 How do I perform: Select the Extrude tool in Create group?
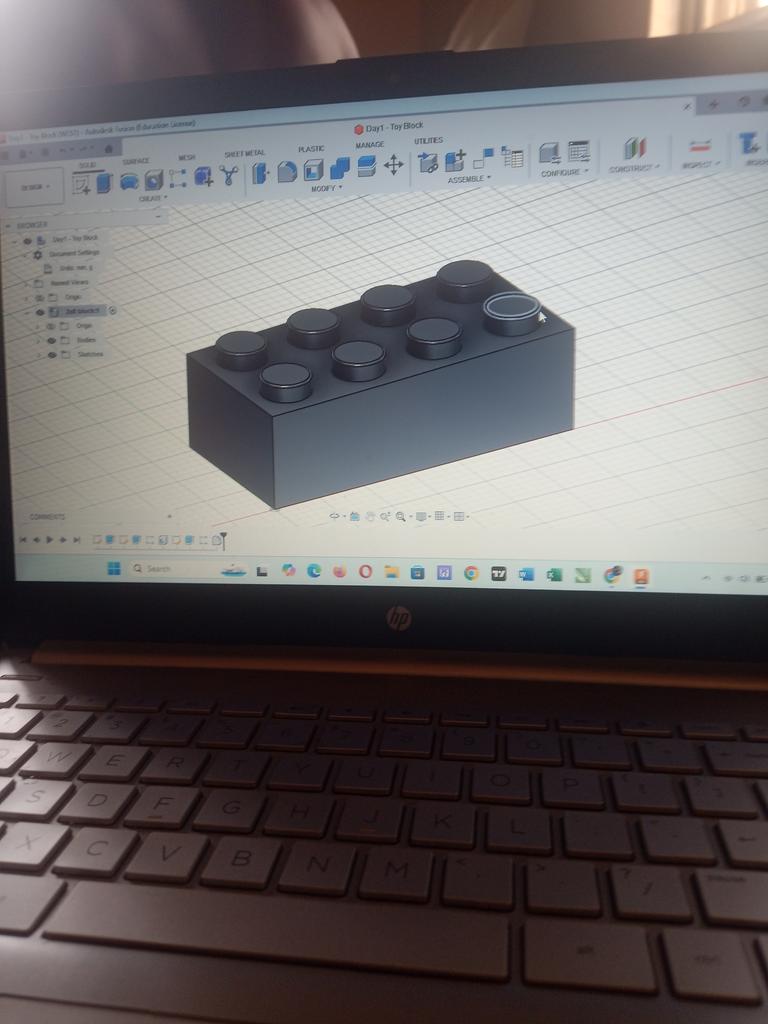tap(104, 184)
